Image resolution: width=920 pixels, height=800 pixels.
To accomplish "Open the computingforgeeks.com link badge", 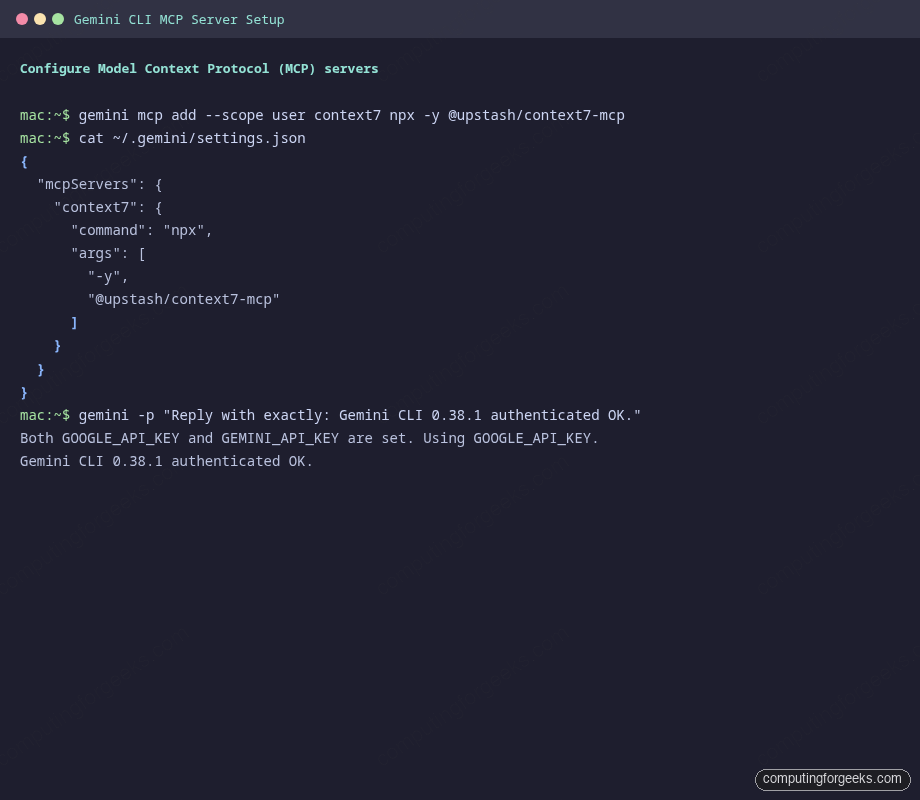I will pos(832,779).
